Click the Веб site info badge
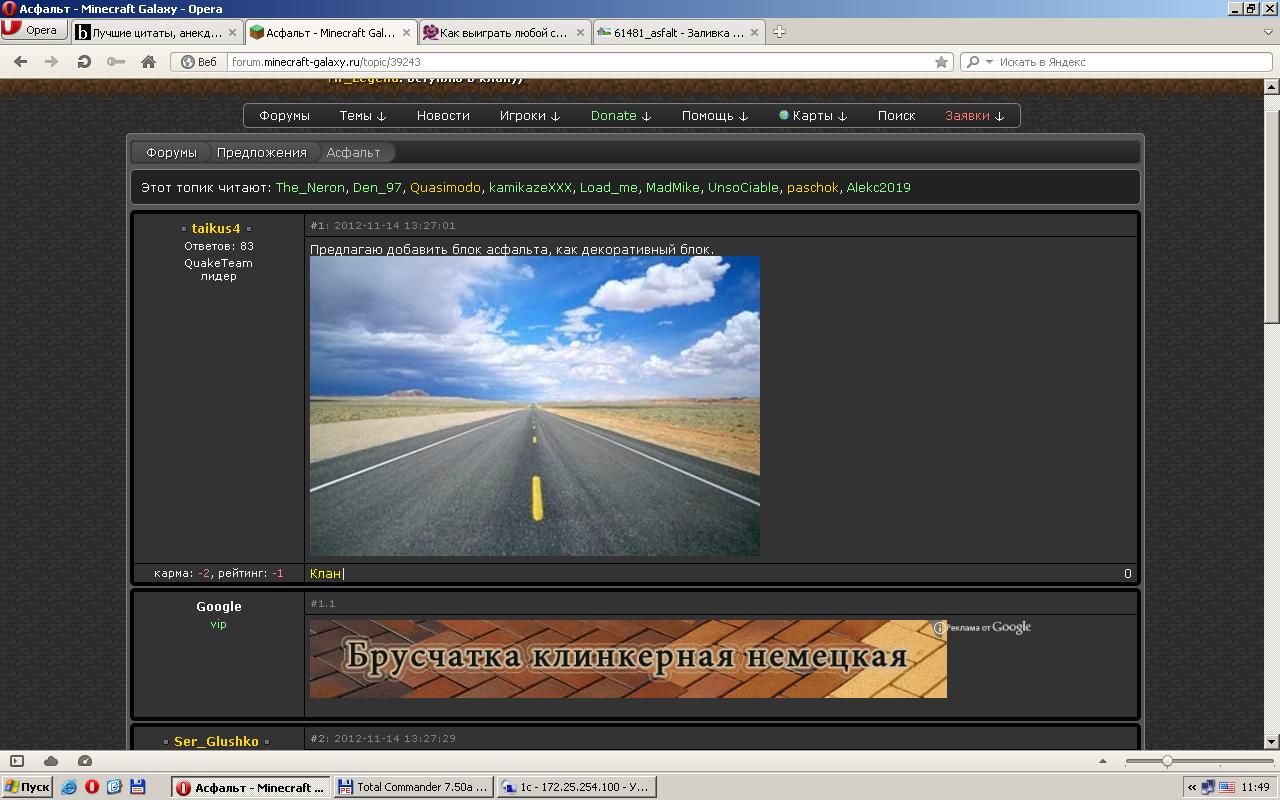Image resolution: width=1280 pixels, height=800 pixels. coord(198,62)
